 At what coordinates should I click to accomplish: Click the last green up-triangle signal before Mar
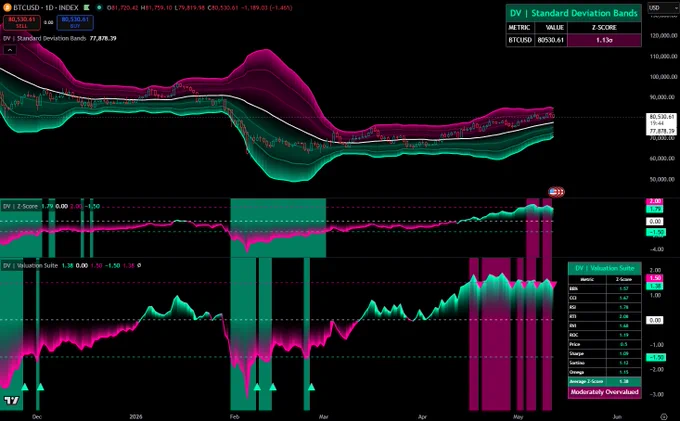[x=311, y=387]
